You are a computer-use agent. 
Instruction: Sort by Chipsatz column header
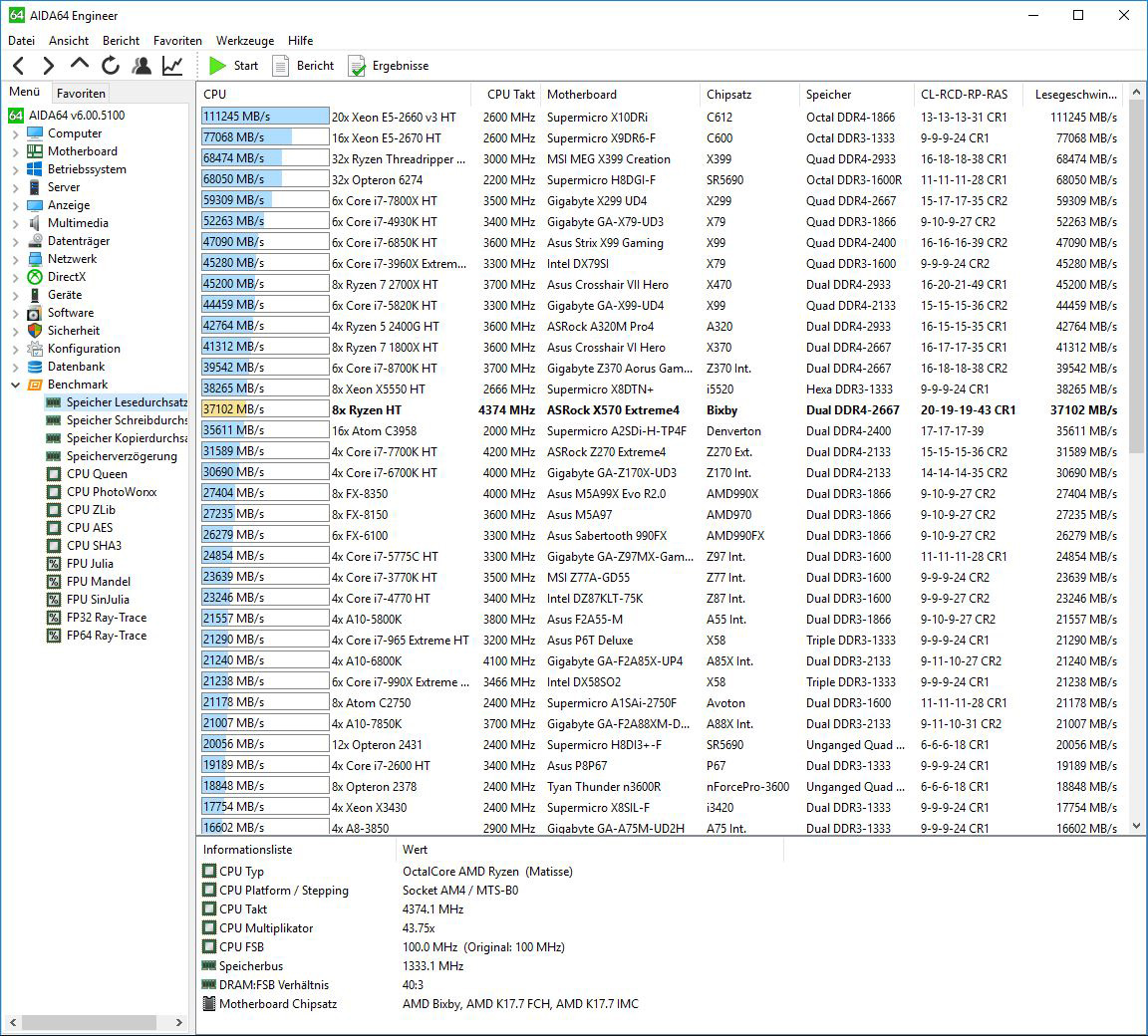tap(749, 95)
